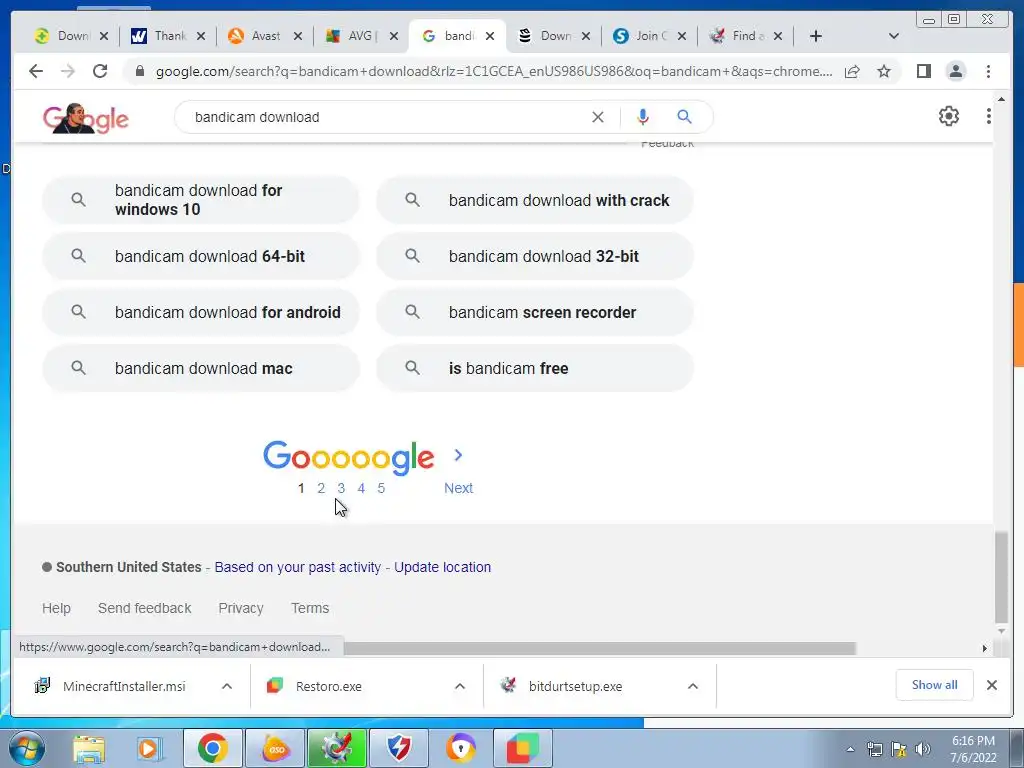The width and height of the screenshot is (1024, 768).
Task: Open a new browser tab
Action: [816, 36]
